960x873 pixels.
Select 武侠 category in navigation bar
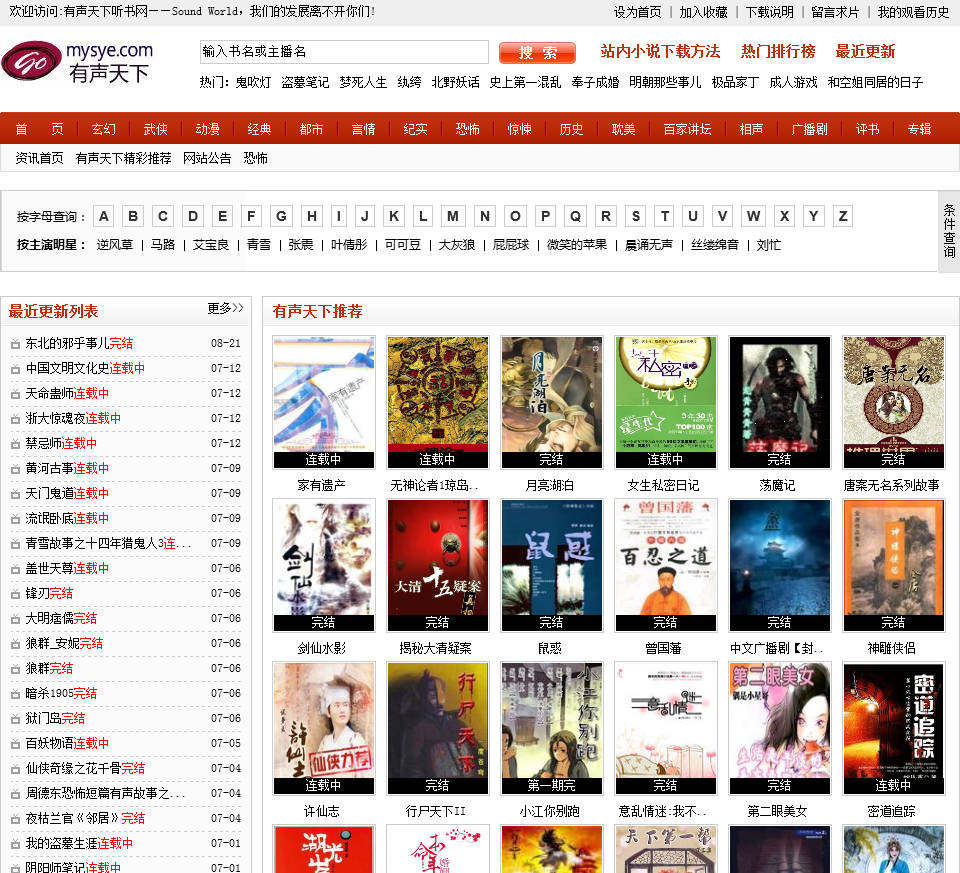click(156, 129)
